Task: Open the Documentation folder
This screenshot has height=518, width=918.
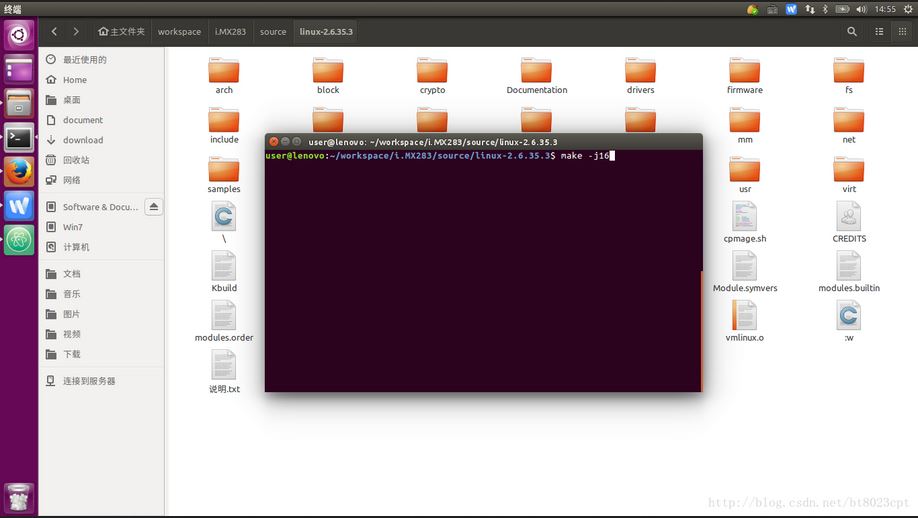Action: [x=536, y=76]
